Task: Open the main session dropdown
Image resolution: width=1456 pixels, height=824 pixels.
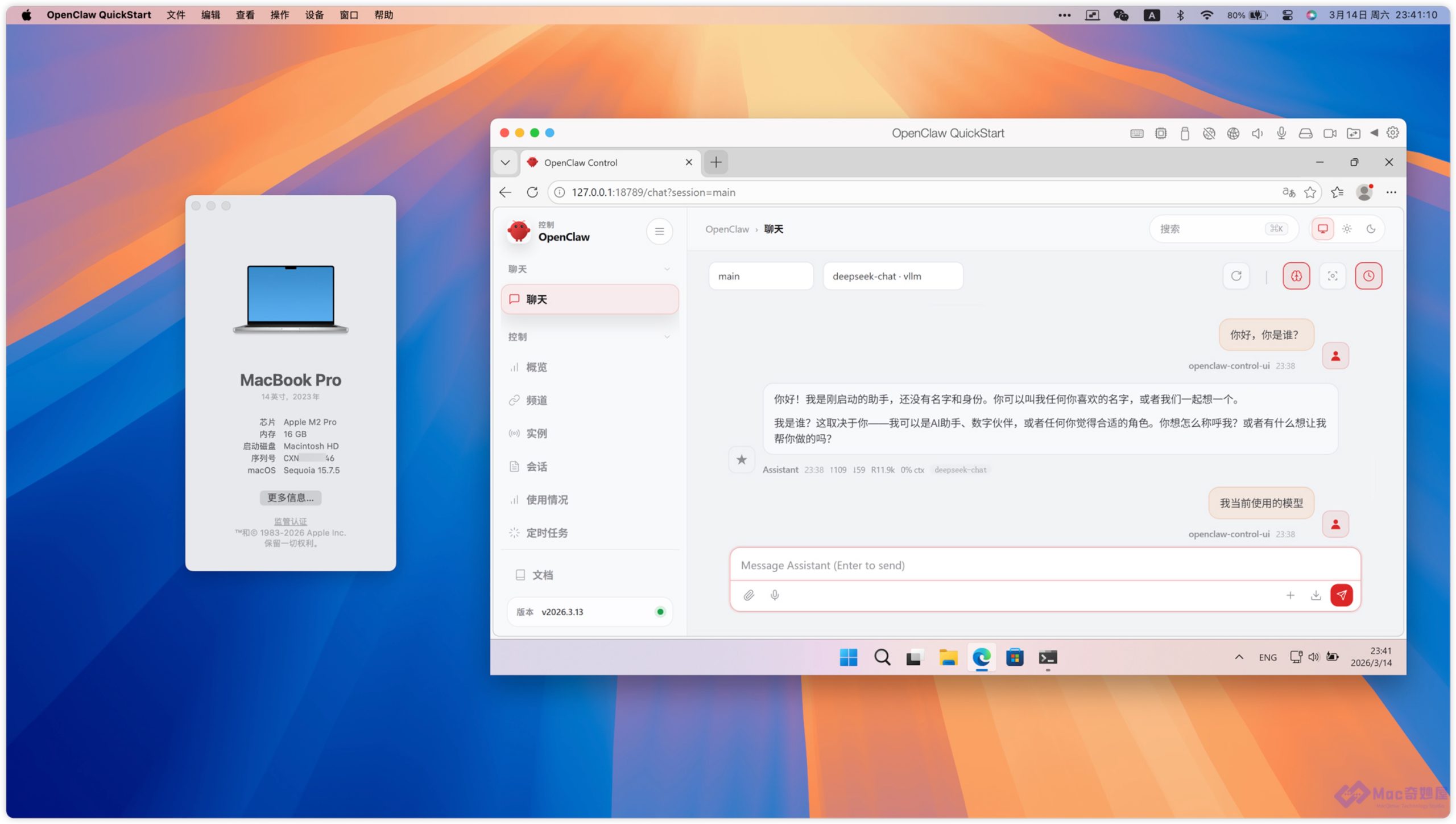Action: (760, 276)
